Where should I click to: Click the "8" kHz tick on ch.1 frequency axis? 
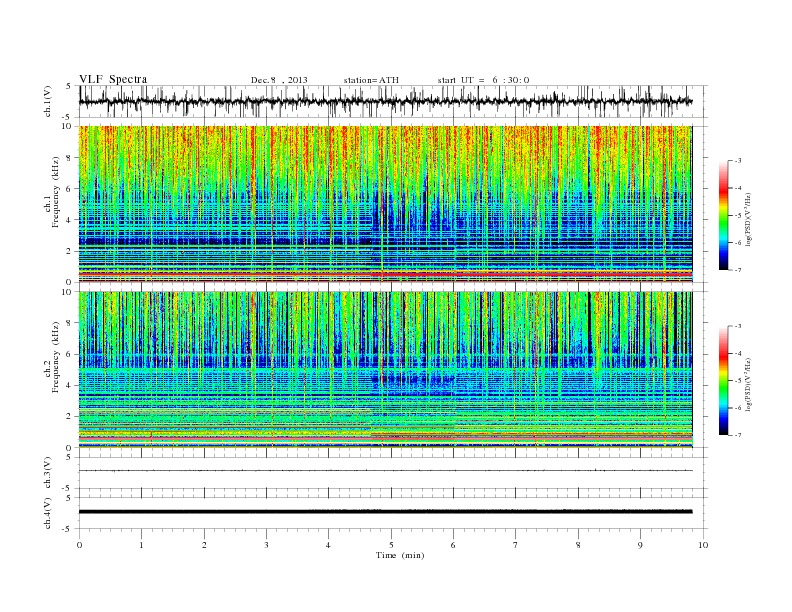[x=70, y=158]
